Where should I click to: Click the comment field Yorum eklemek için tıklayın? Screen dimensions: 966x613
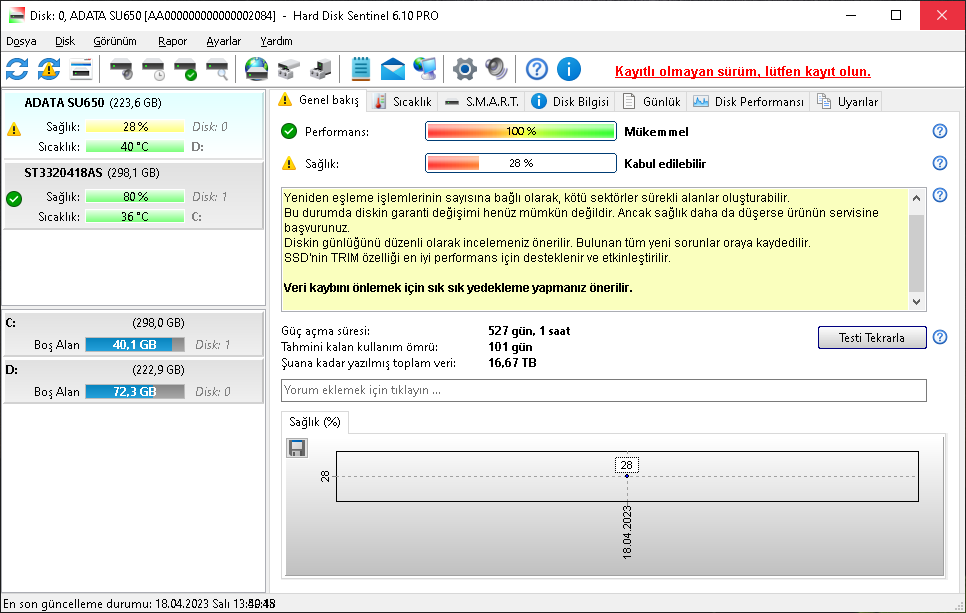(604, 390)
